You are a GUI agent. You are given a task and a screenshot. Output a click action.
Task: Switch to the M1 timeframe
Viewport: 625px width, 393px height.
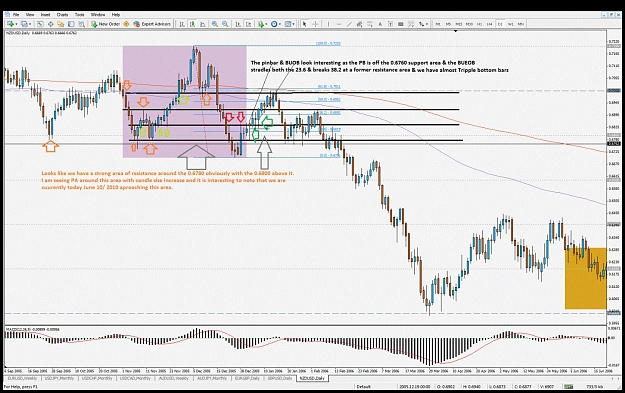438,24
